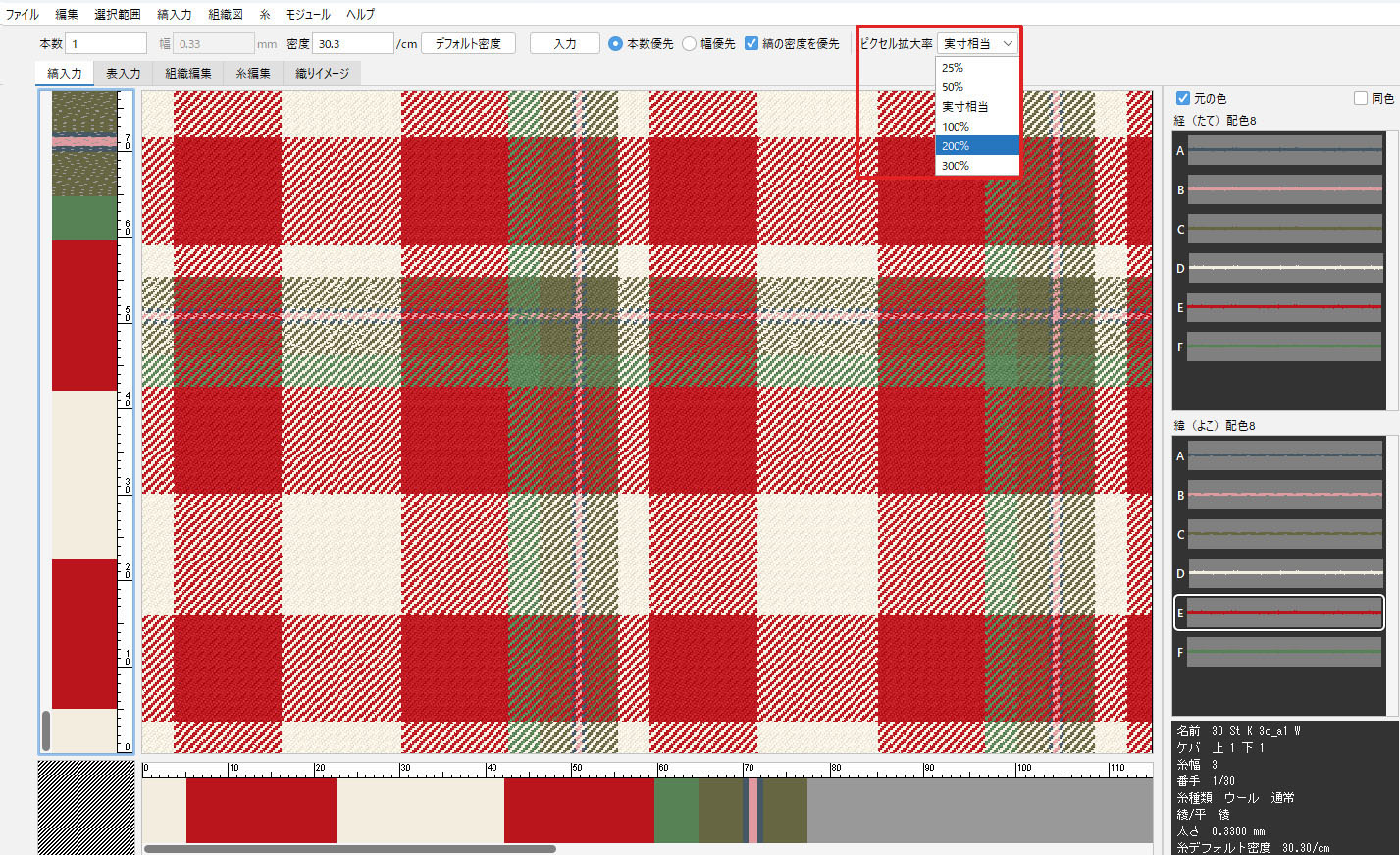This screenshot has height=855, width=1400.
Task: Switch to the 織りイメージ tab
Action: pyautogui.click(x=322, y=74)
